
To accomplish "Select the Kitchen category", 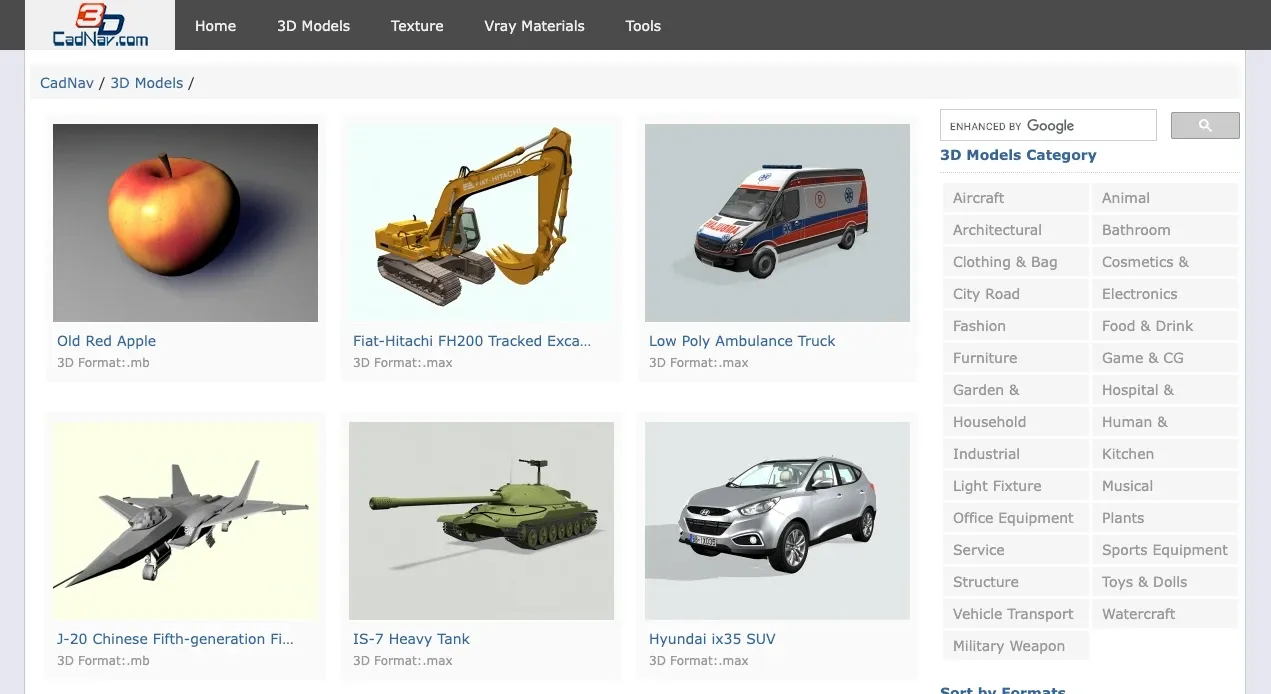I will click(x=1164, y=454).
